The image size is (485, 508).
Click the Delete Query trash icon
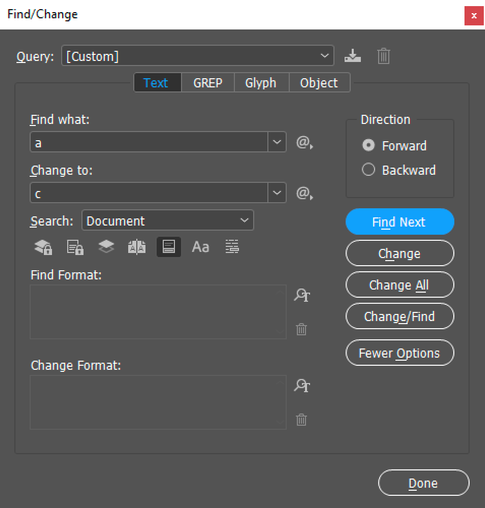tap(383, 56)
